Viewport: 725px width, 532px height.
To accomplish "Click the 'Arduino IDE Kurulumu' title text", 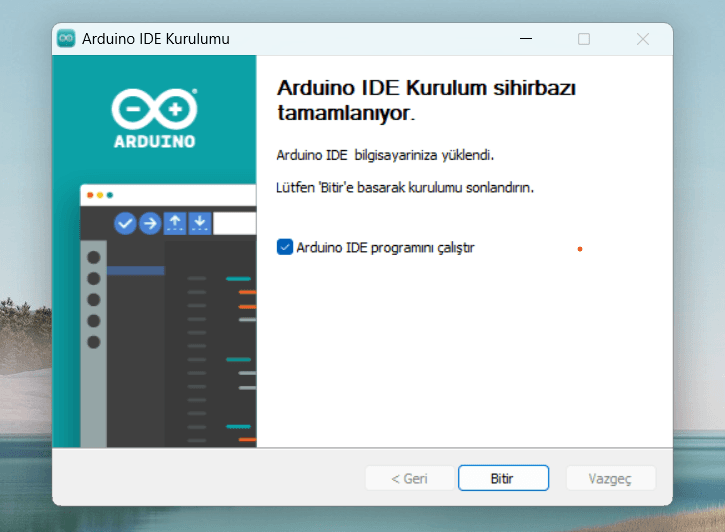I will pos(156,39).
